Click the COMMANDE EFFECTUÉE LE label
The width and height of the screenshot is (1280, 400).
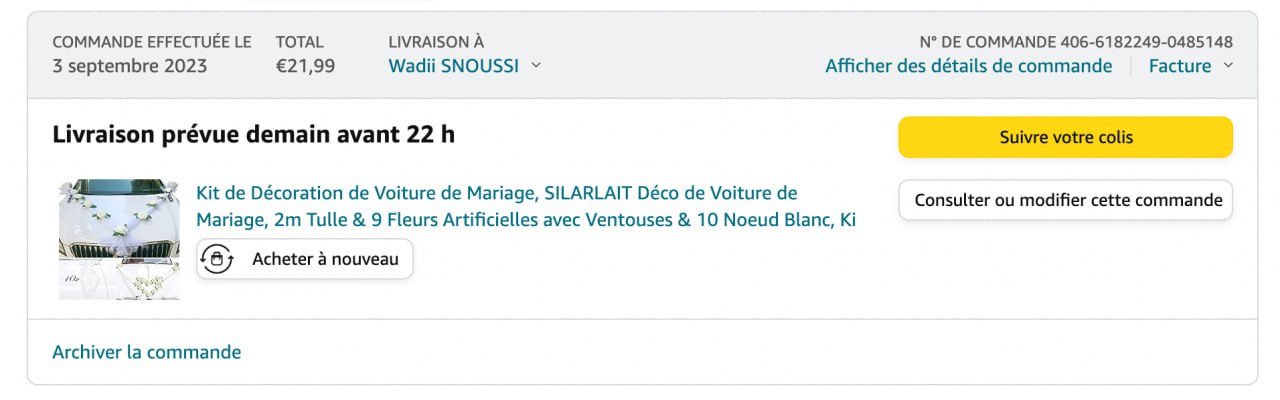click(152, 42)
